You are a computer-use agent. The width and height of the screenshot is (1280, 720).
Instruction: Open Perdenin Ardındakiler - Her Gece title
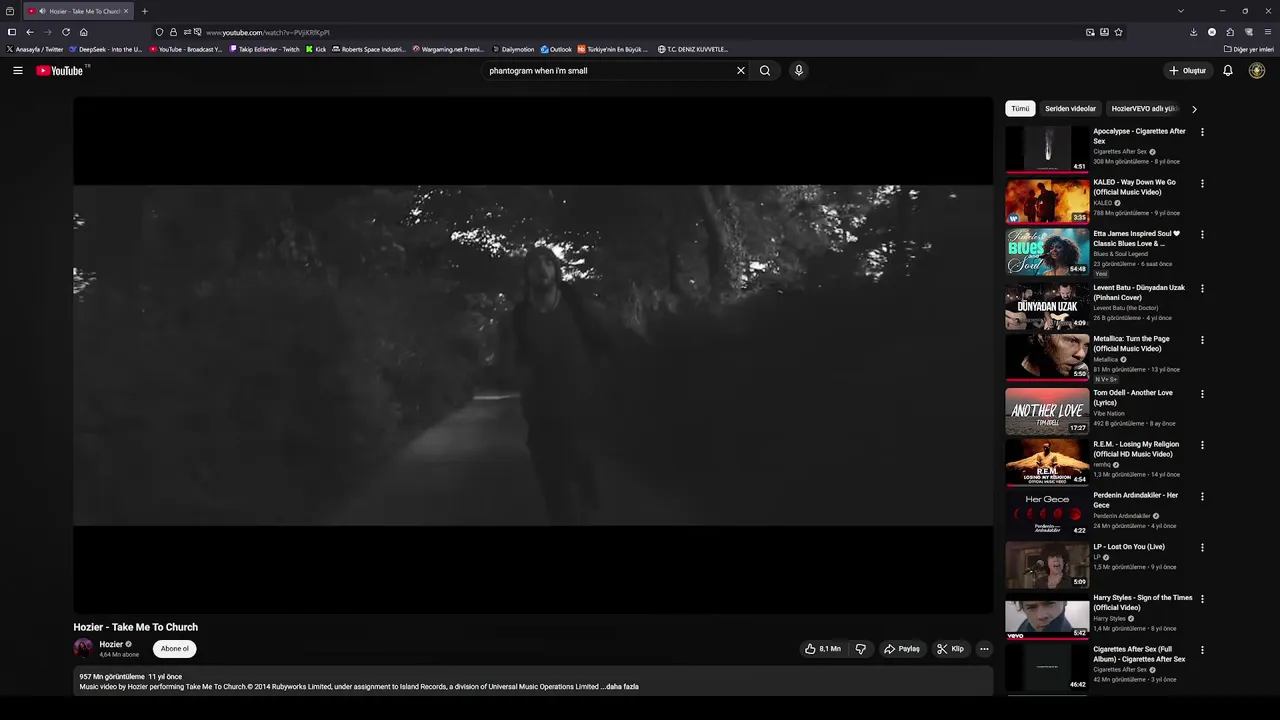point(1135,500)
